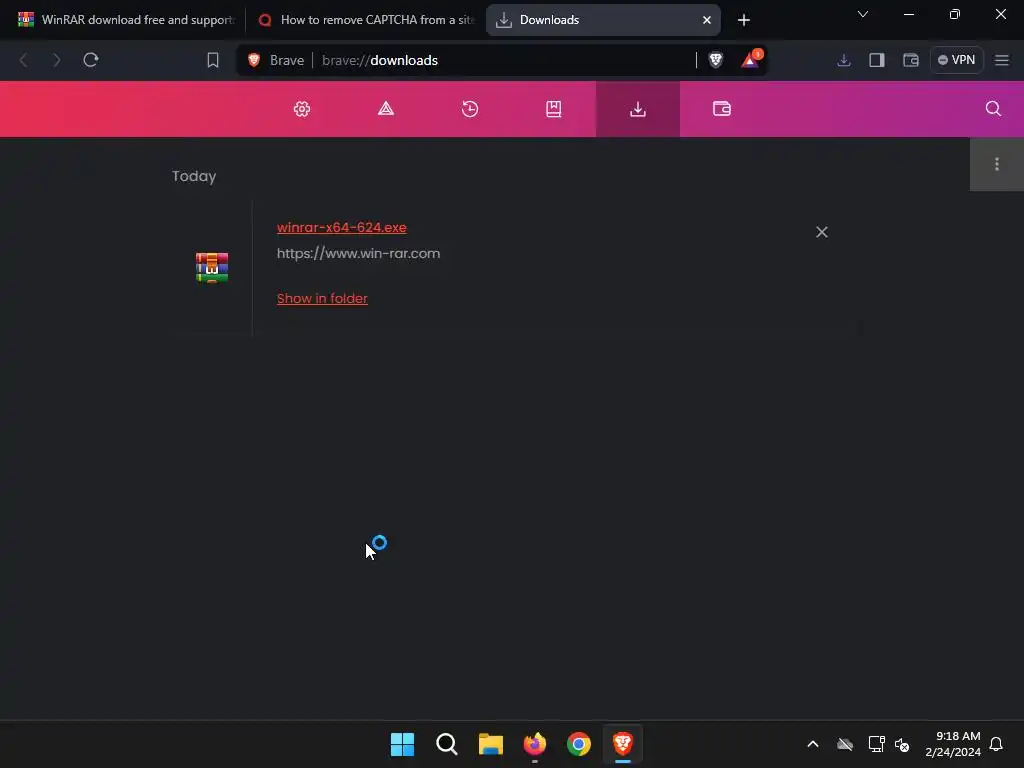This screenshot has height=768, width=1024.
Task: Open the three-dot downloads actions menu
Action: [x=997, y=164]
